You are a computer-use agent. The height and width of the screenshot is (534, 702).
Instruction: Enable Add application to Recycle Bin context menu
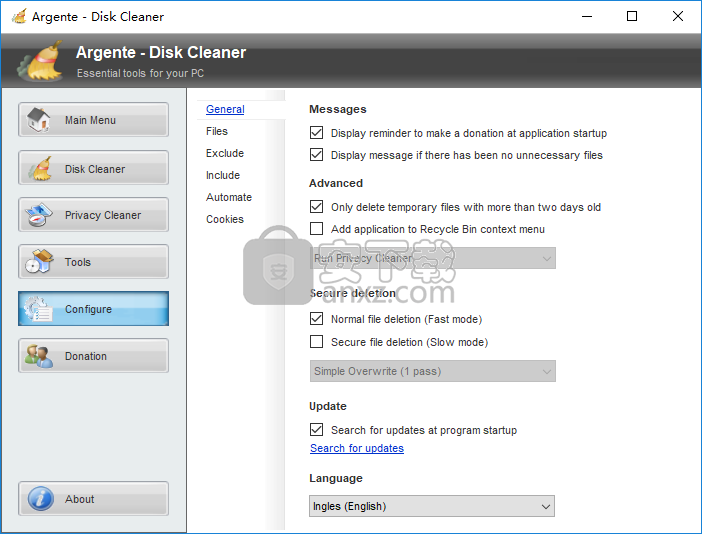(317, 228)
